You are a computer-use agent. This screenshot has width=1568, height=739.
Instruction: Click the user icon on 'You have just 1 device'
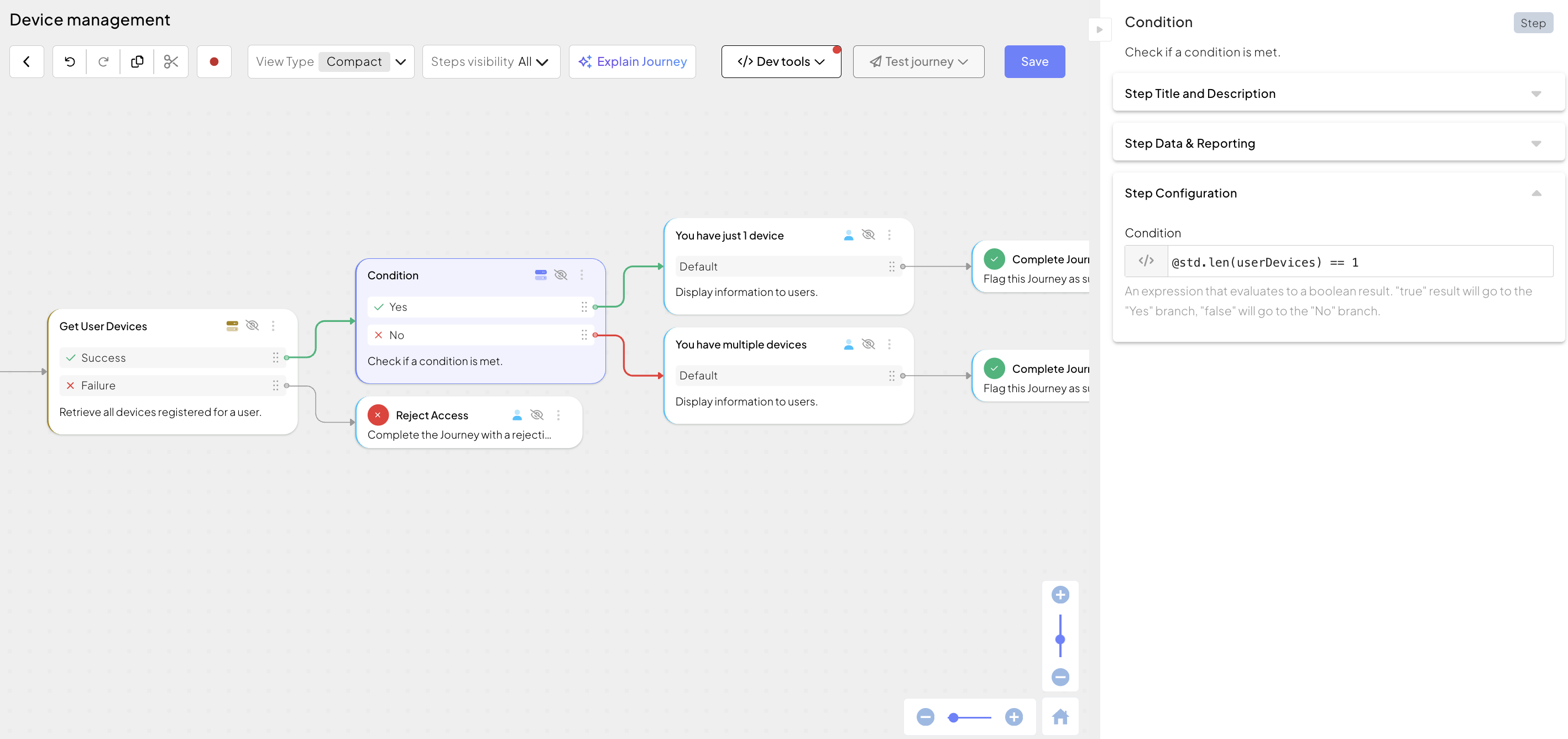(x=849, y=235)
